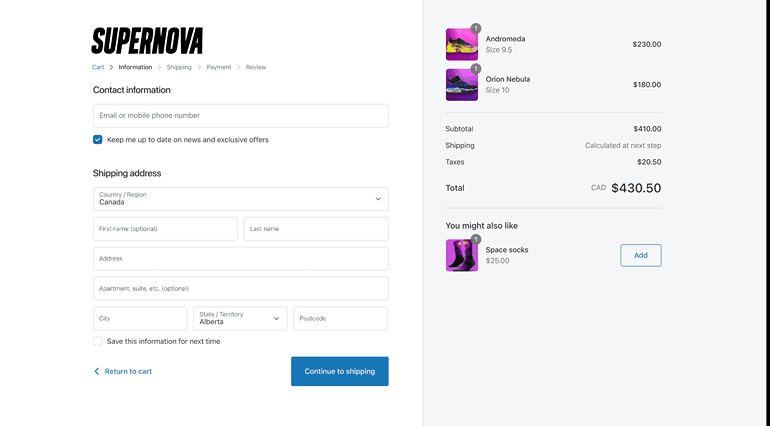
Task: Click the Andromeda shoe thumbnail
Action: click(x=462, y=44)
